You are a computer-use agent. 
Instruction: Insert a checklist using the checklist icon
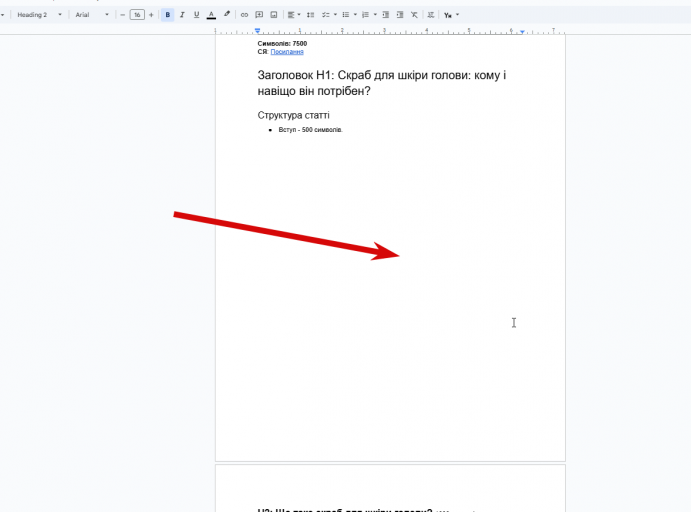click(x=325, y=15)
